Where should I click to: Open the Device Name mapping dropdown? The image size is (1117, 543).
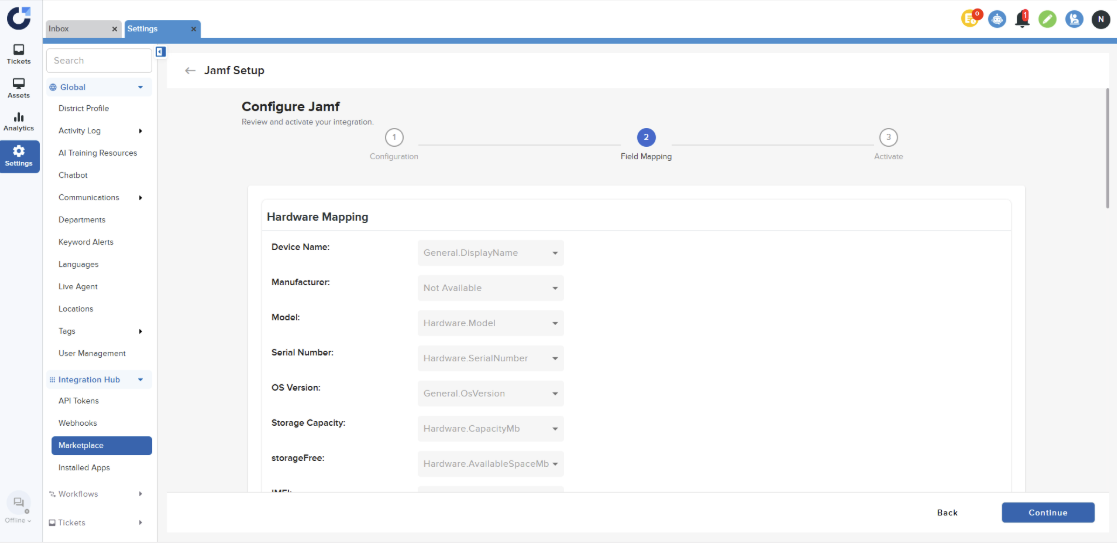490,253
